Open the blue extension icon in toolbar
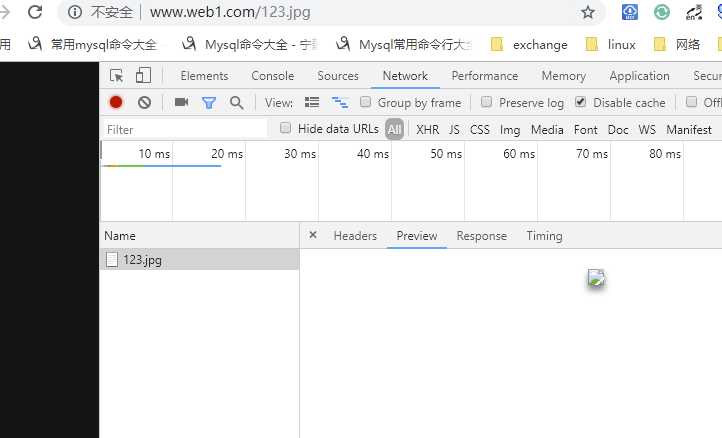 (630, 12)
